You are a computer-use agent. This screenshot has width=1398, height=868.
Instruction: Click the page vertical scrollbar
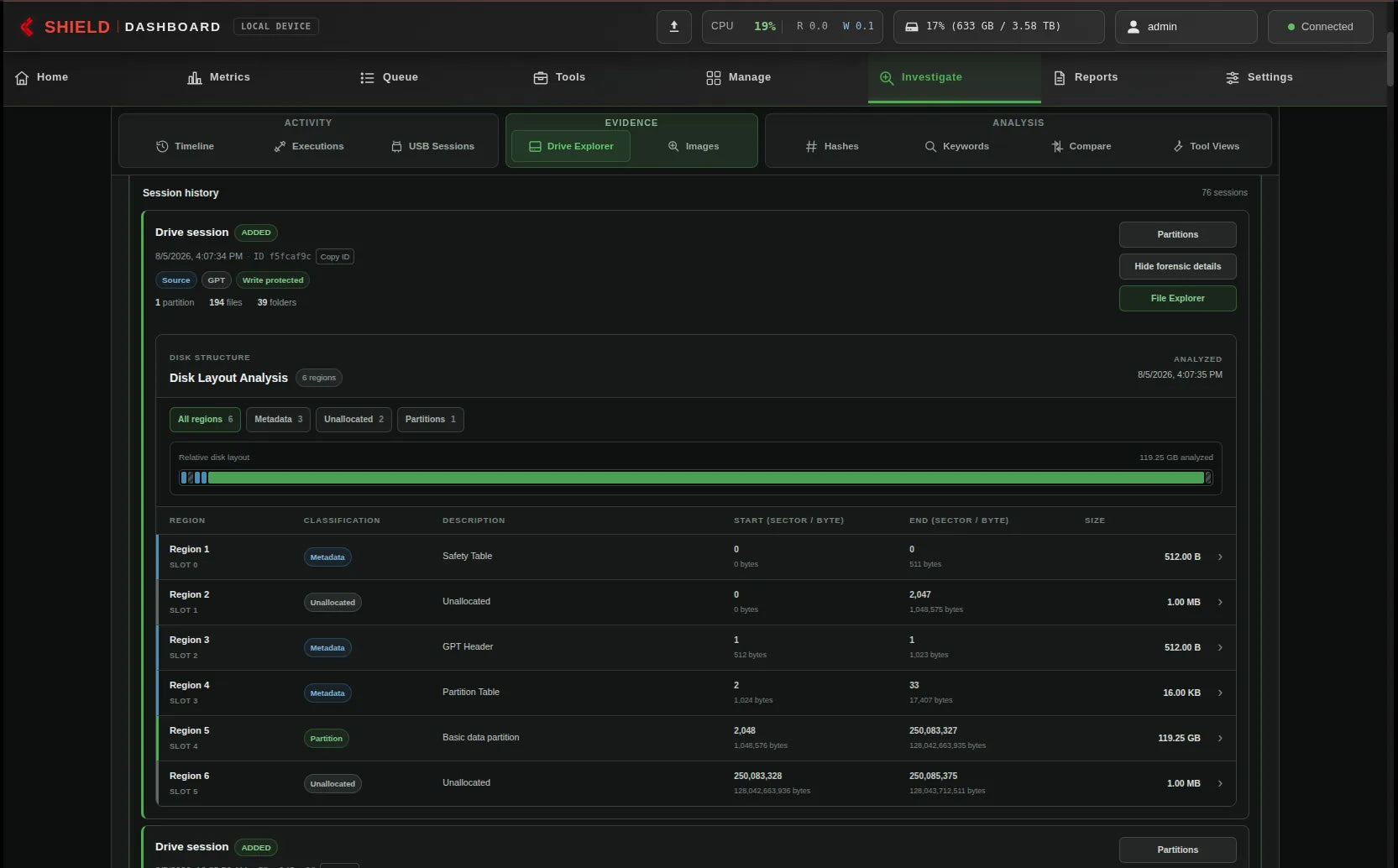coord(1390,59)
